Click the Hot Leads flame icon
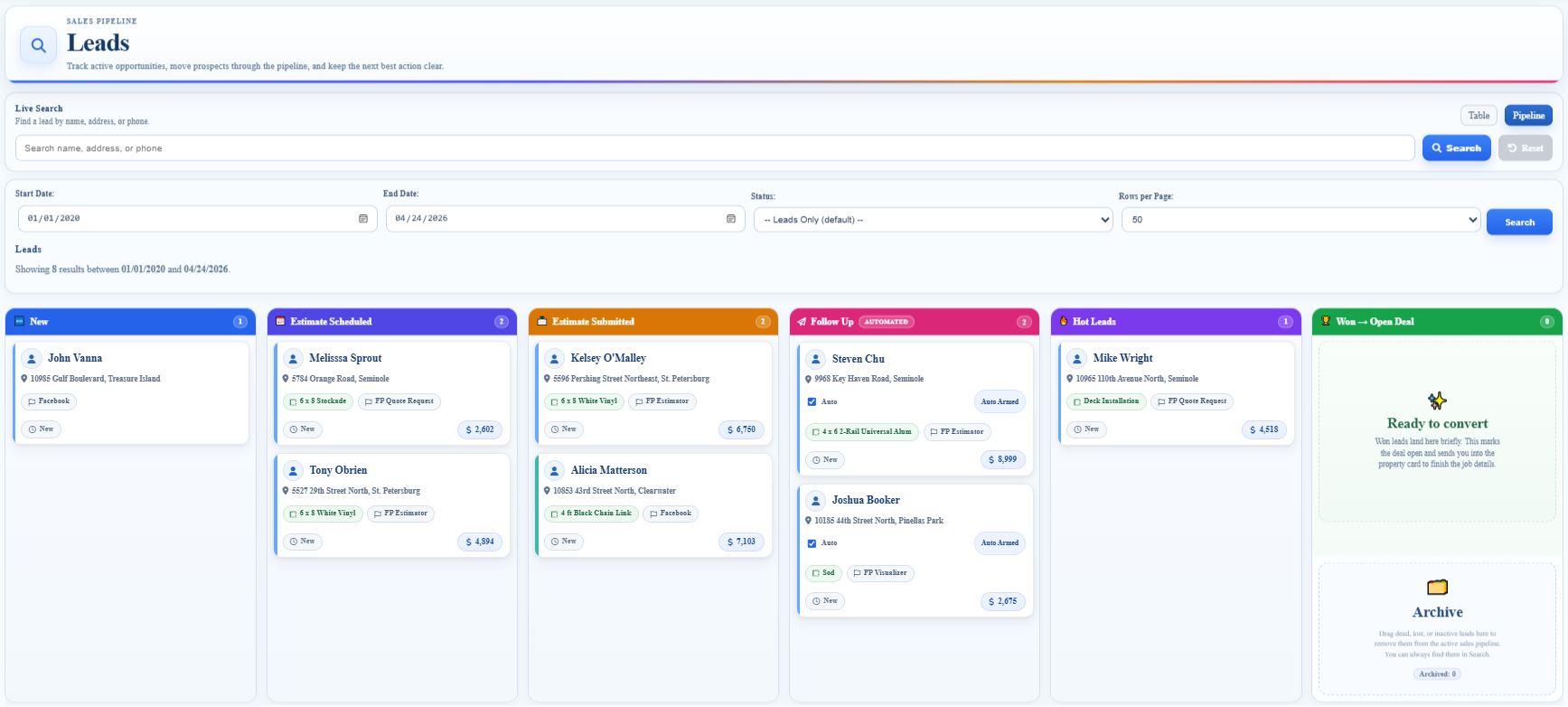 tap(1064, 321)
